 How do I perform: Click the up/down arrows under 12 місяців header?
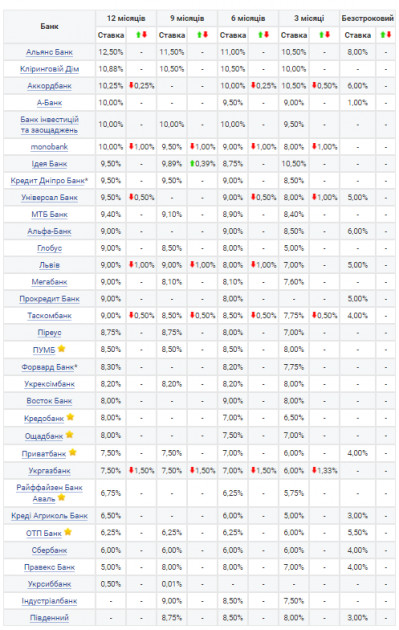141,35
